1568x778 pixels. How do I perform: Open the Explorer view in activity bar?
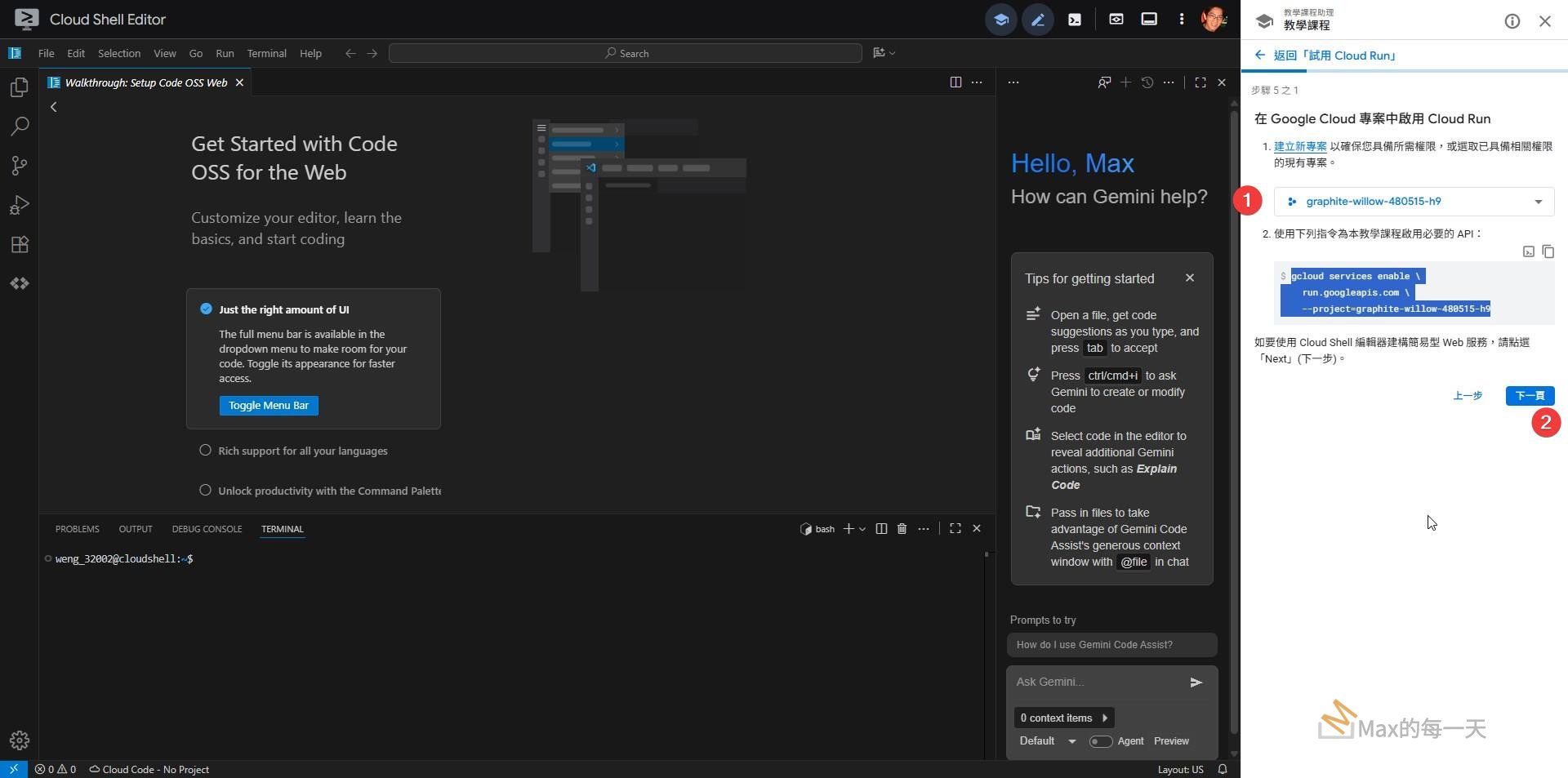[x=19, y=87]
